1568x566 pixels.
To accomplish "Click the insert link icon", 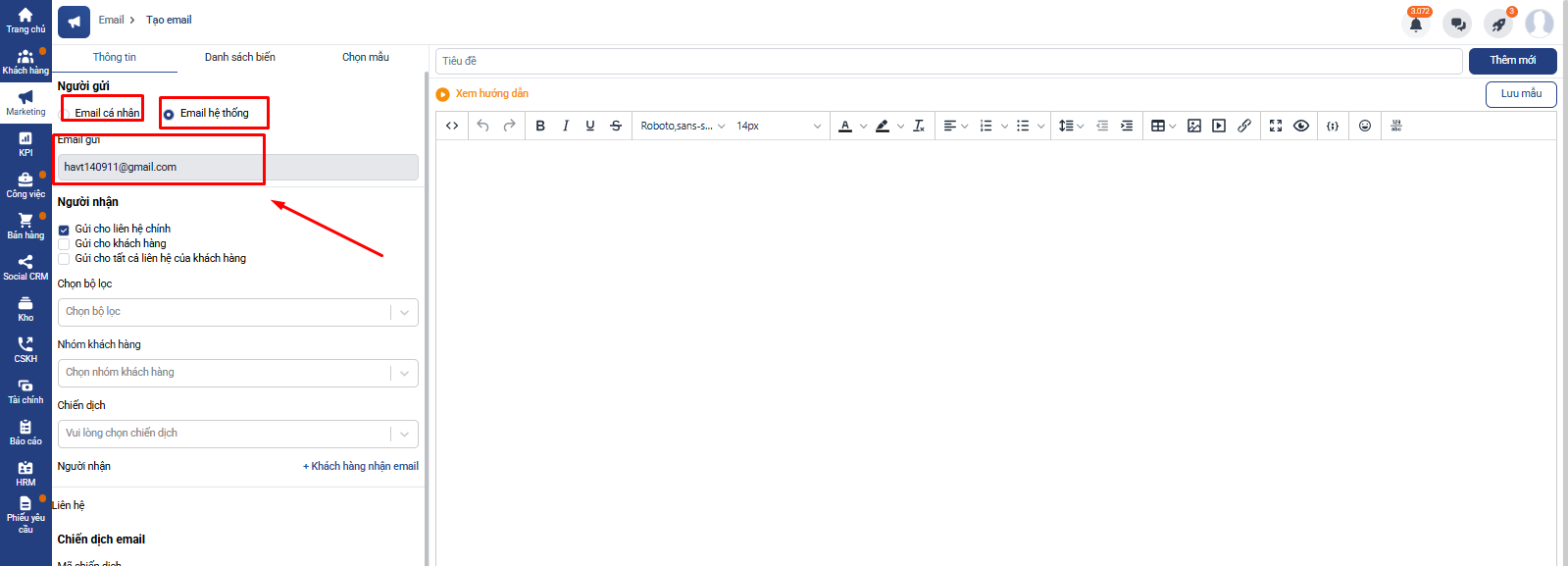I will point(1243,126).
